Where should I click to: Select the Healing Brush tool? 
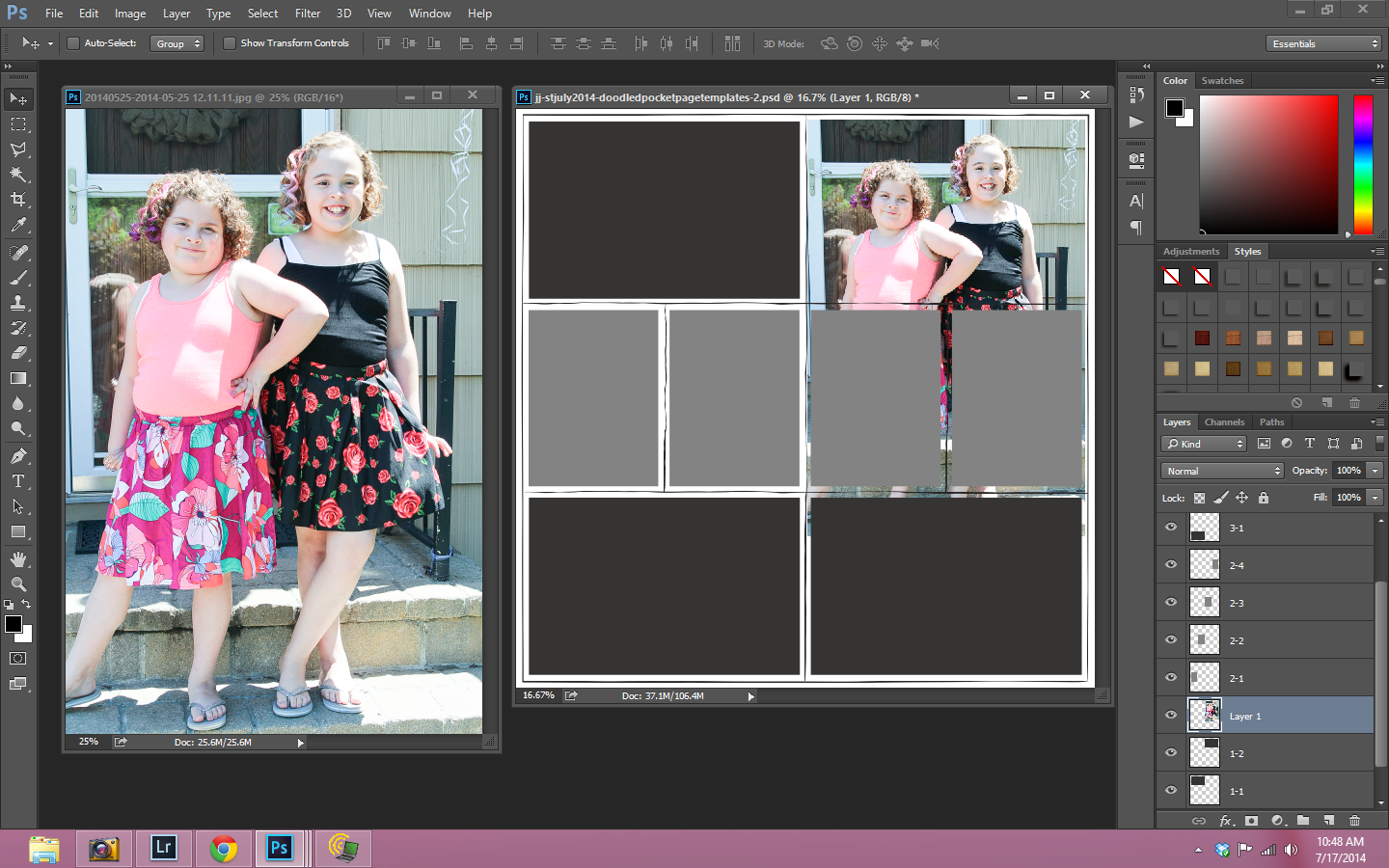point(18,253)
